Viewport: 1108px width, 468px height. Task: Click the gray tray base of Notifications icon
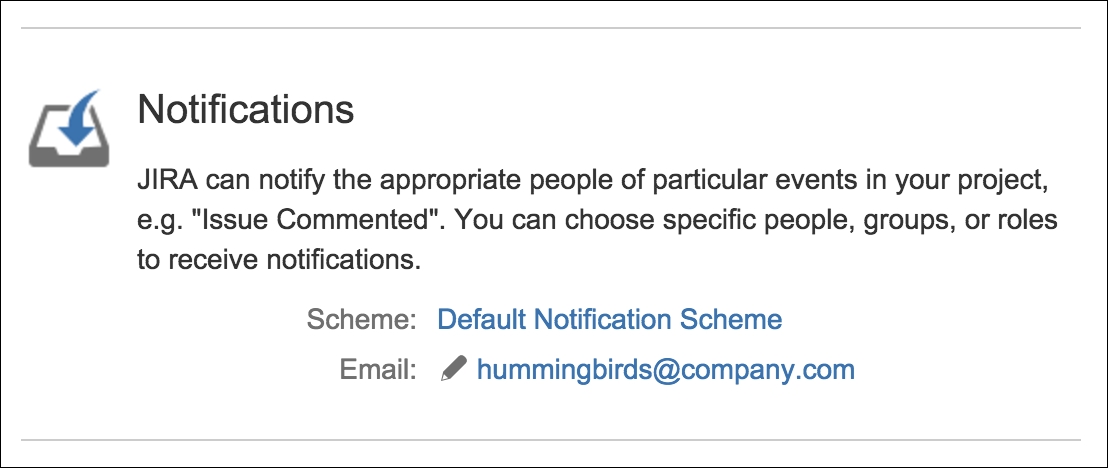click(69, 153)
